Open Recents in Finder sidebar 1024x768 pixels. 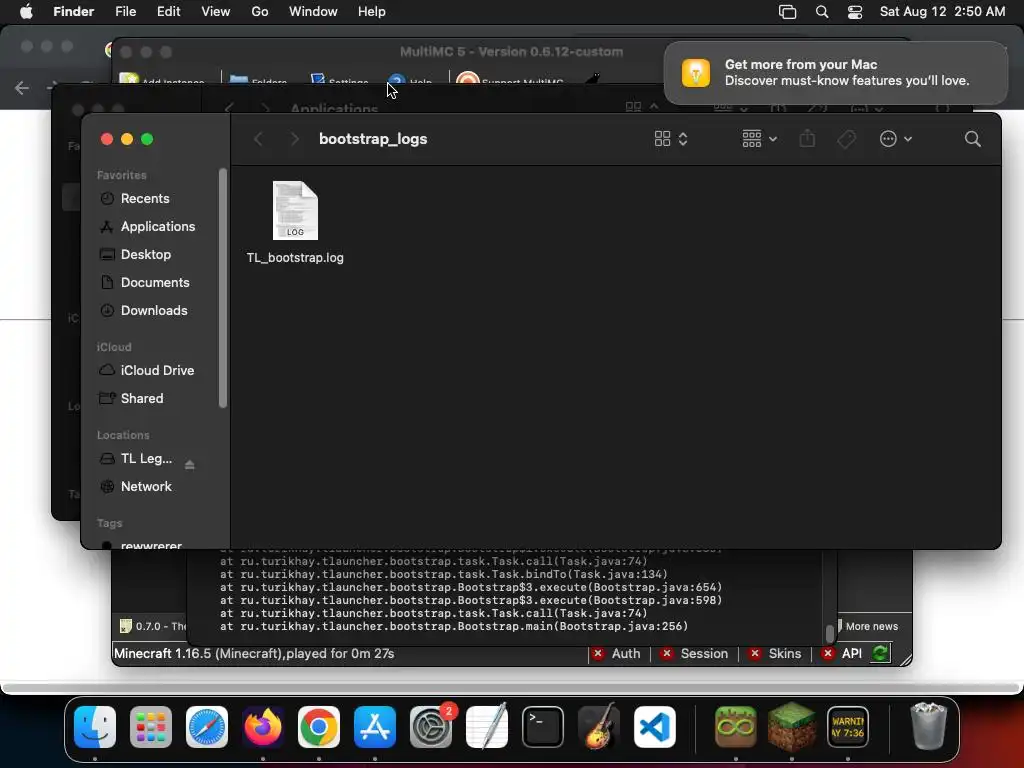click(144, 199)
